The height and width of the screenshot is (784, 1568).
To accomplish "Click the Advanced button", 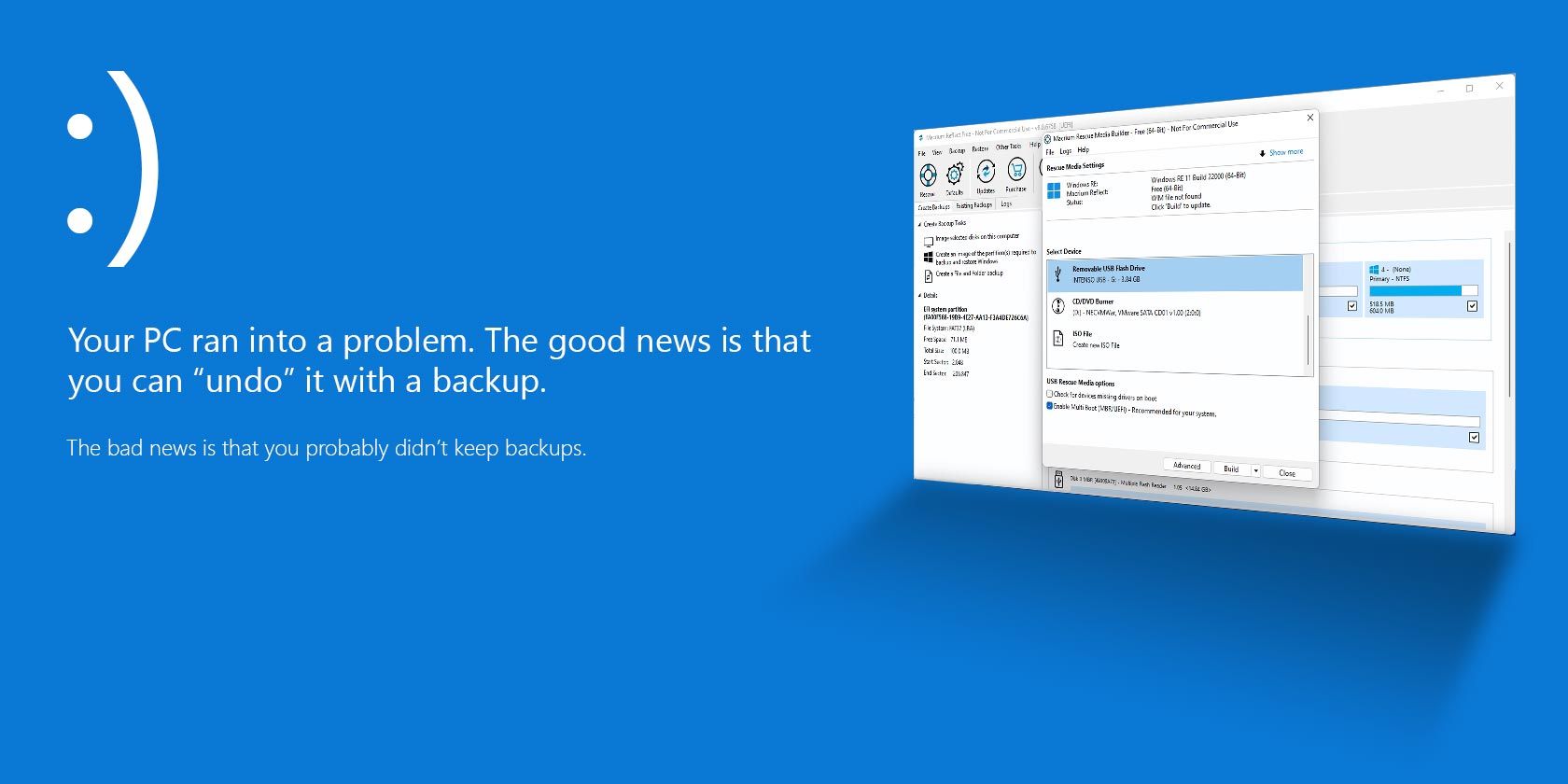I will click(x=1186, y=466).
